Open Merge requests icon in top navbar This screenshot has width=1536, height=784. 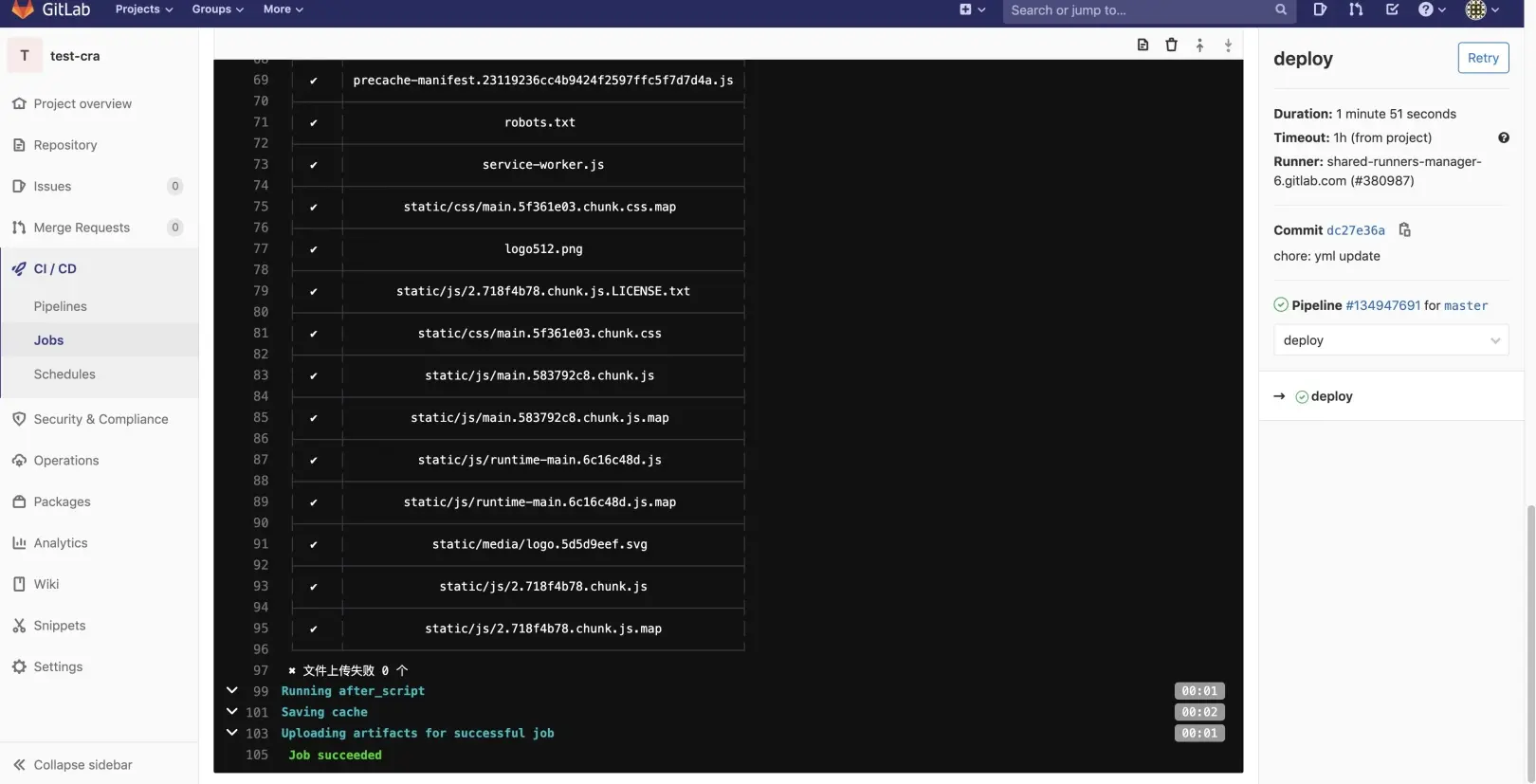1356,9
